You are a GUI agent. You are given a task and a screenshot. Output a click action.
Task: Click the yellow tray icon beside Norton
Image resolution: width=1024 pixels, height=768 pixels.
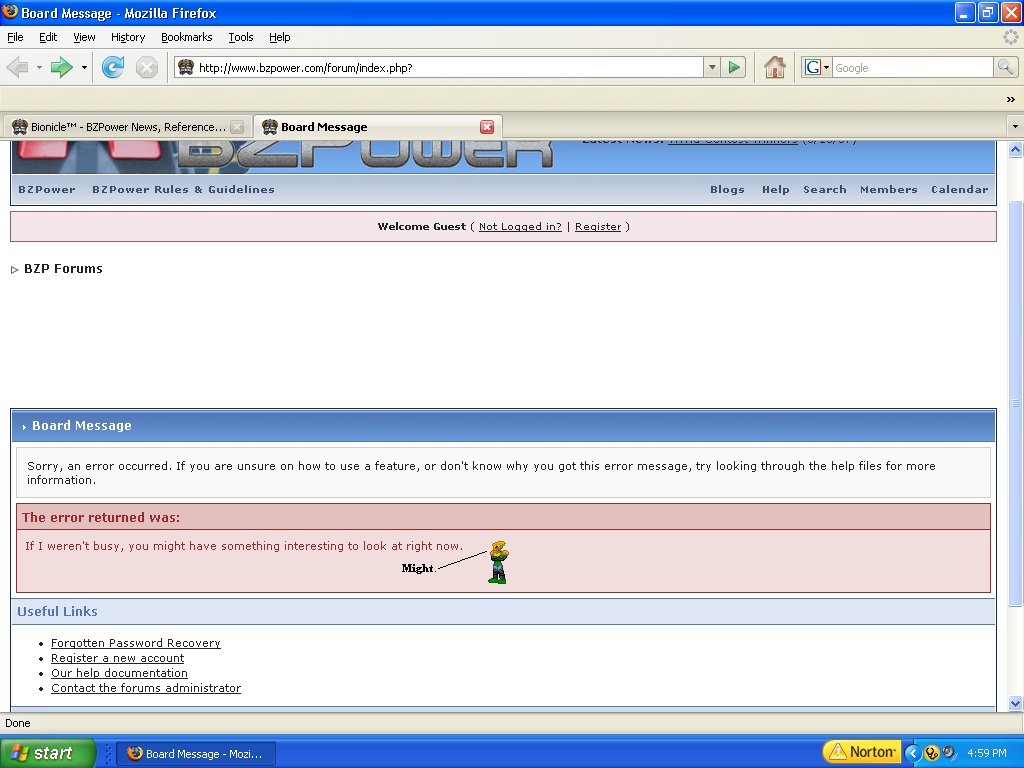[931, 753]
